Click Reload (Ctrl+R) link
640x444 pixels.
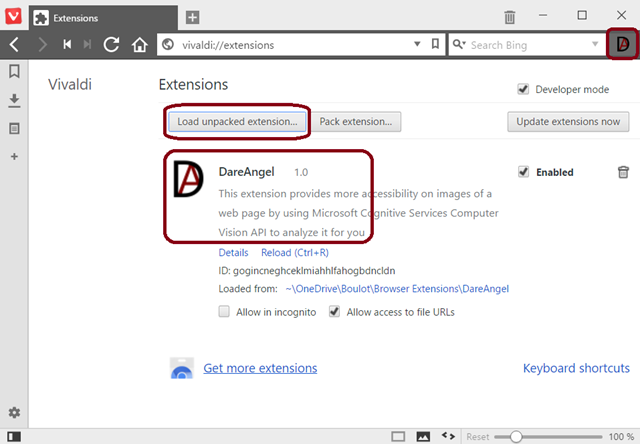point(295,253)
